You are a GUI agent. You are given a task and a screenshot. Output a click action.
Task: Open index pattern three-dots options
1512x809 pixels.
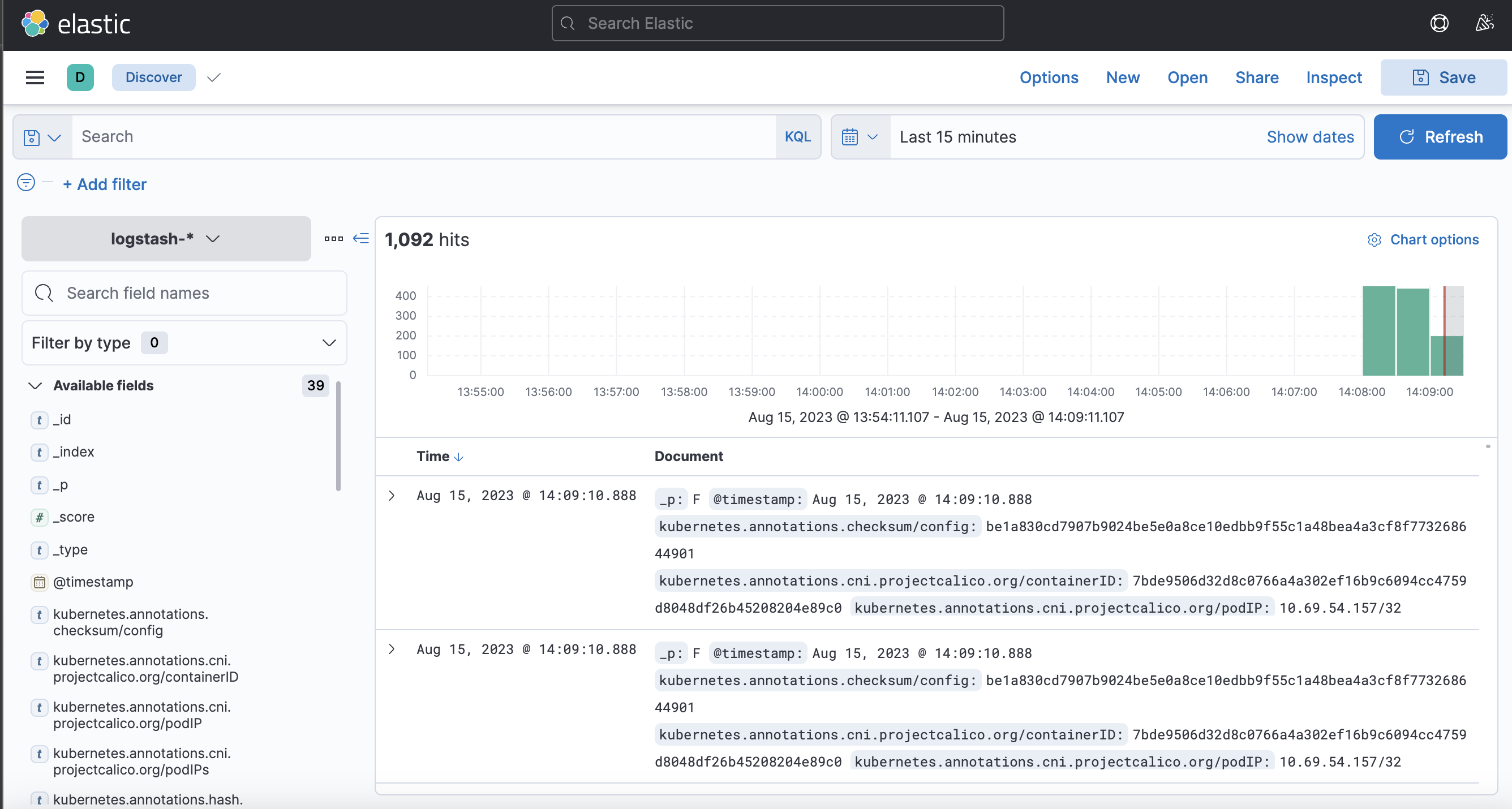point(333,238)
